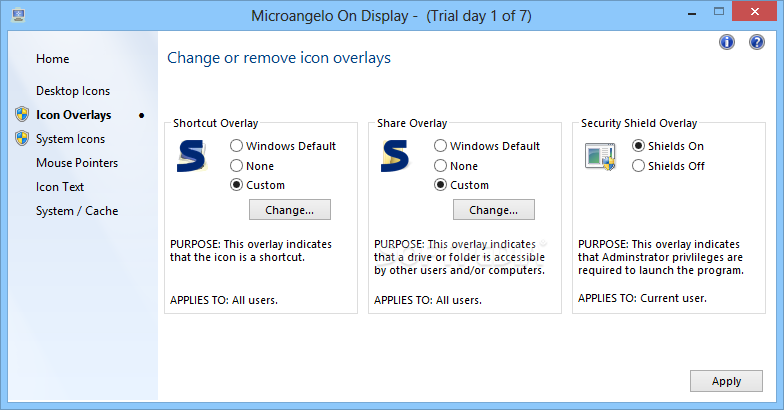Select None for Share Overlay
The width and height of the screenshot is (784, 410).
[x=456, y=166]
